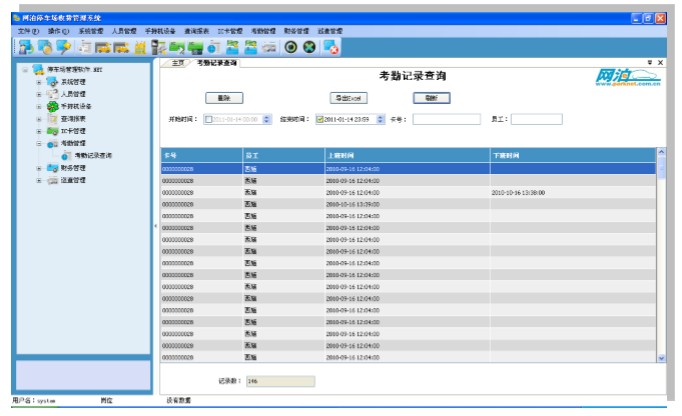This screenshot has width=682, height=416.
Task: Expand the 手持机设备 tree node
Action: pos(39,106)
